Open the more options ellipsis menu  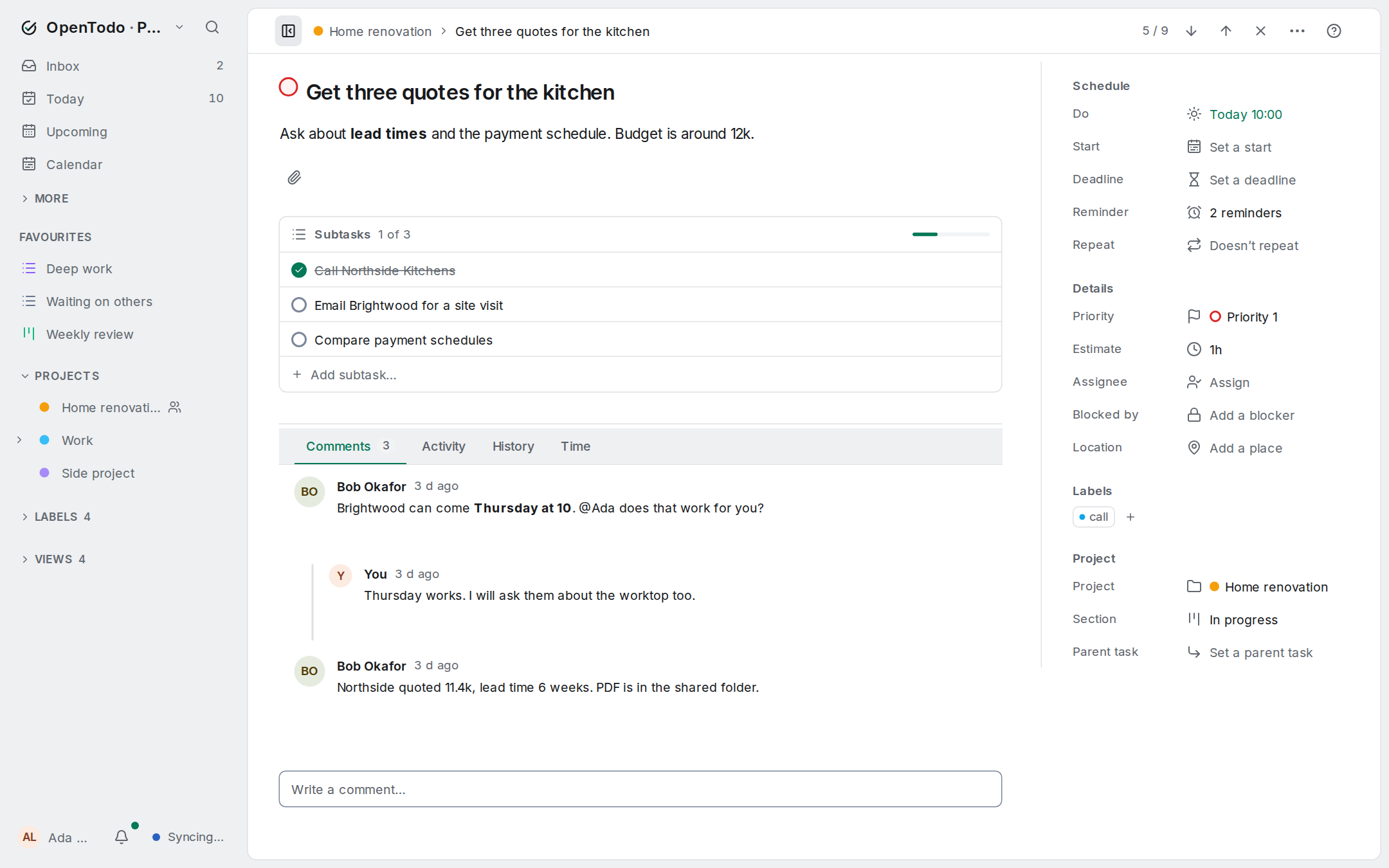pos(1297,31)
